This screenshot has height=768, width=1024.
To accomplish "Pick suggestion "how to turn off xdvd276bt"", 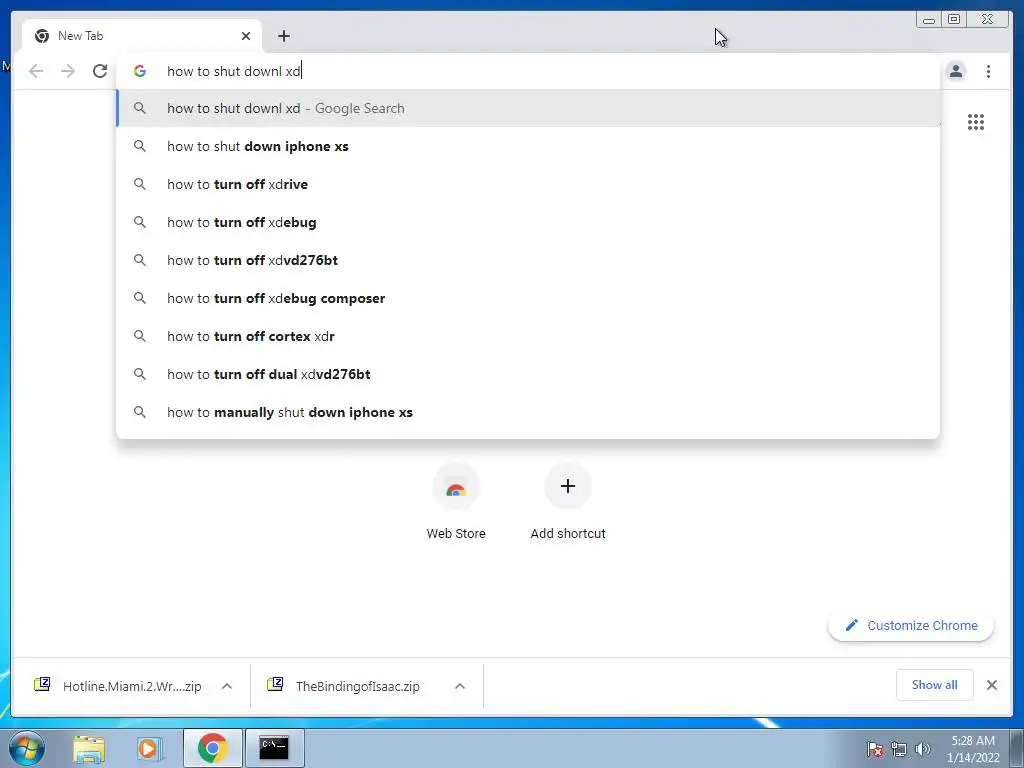I will pyautogui.click(x=528, y=260).
